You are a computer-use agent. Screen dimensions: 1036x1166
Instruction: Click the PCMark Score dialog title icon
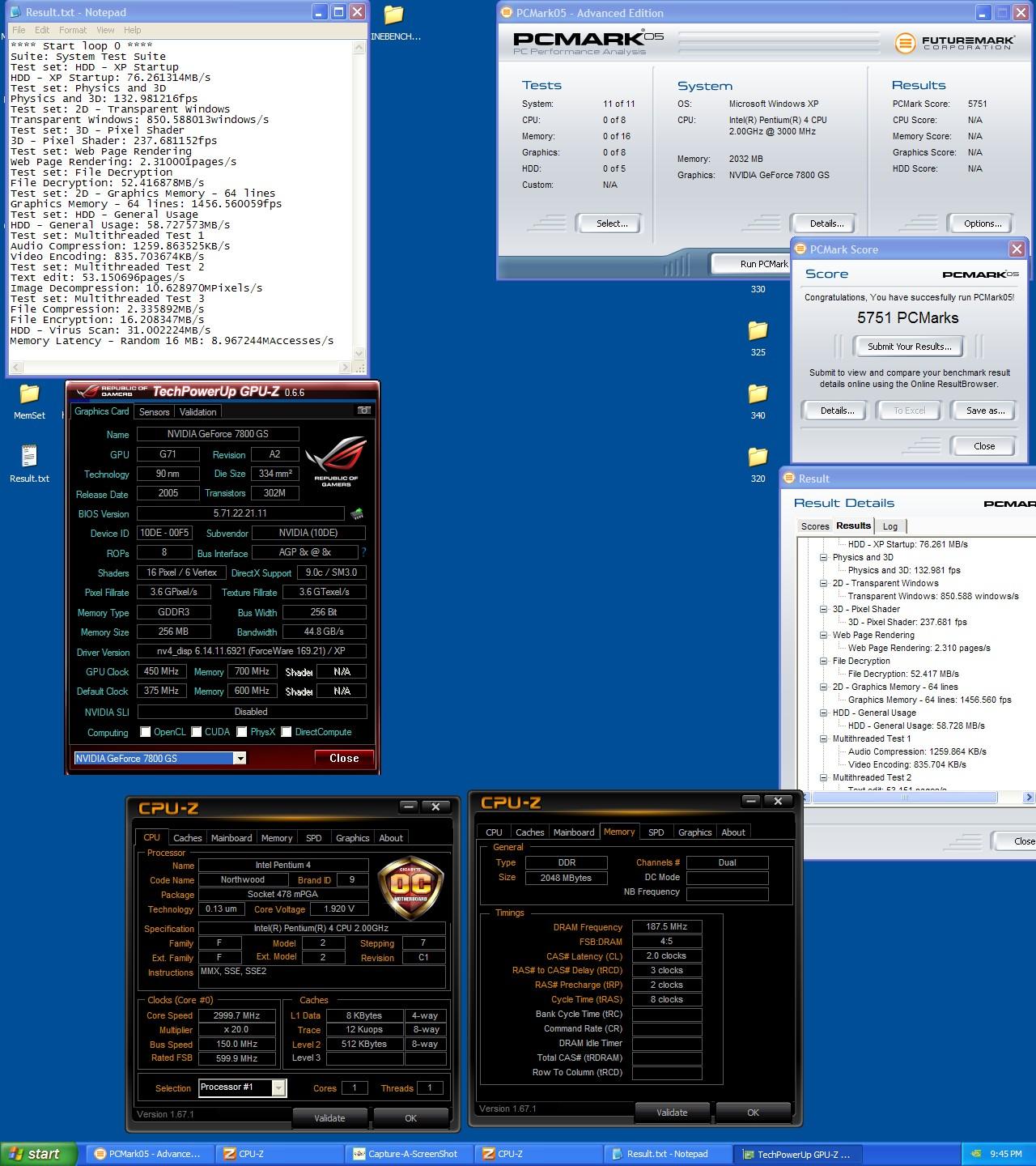[800, 249]
